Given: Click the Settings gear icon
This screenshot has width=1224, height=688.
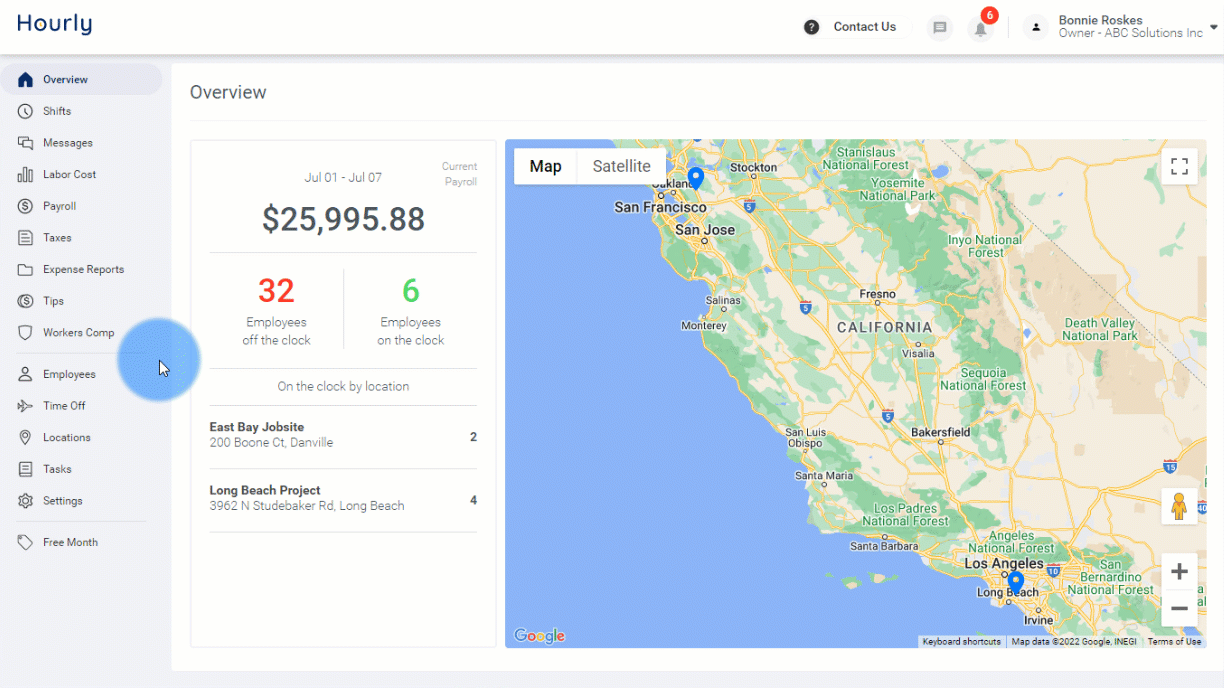Looking at the screenshot, I should coord(25,501).
